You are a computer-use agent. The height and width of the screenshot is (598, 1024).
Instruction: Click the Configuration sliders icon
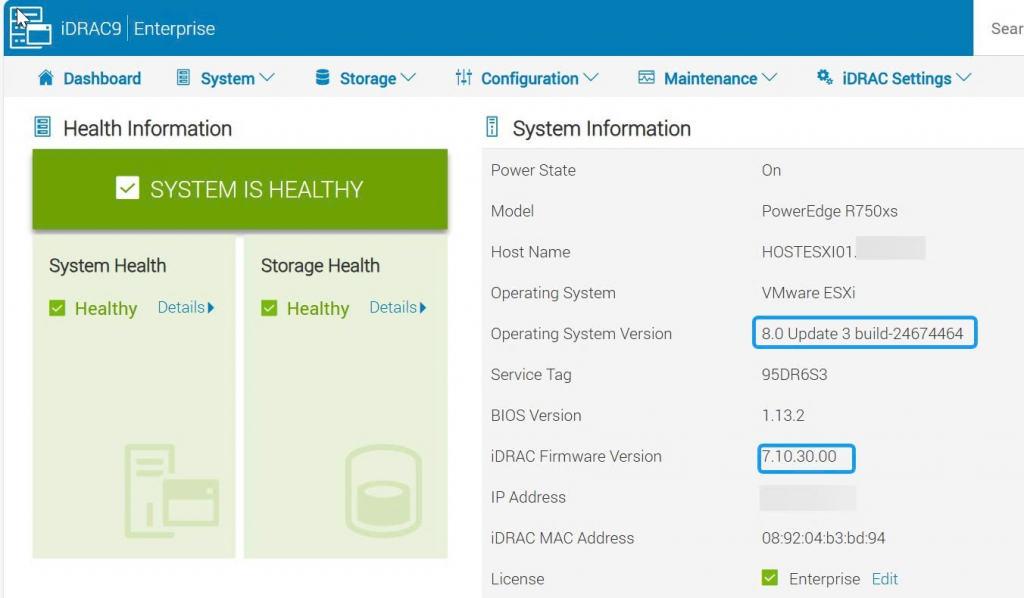(x=464, y=78)
